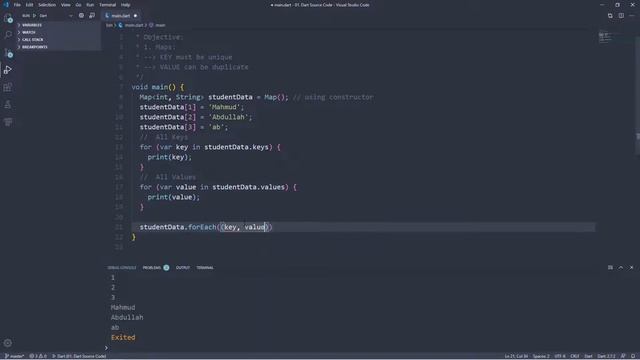Click the 'void main() {' line of code
Image resolution: width=640 pixels, height=360 pixels.
[x=158, y=87]
